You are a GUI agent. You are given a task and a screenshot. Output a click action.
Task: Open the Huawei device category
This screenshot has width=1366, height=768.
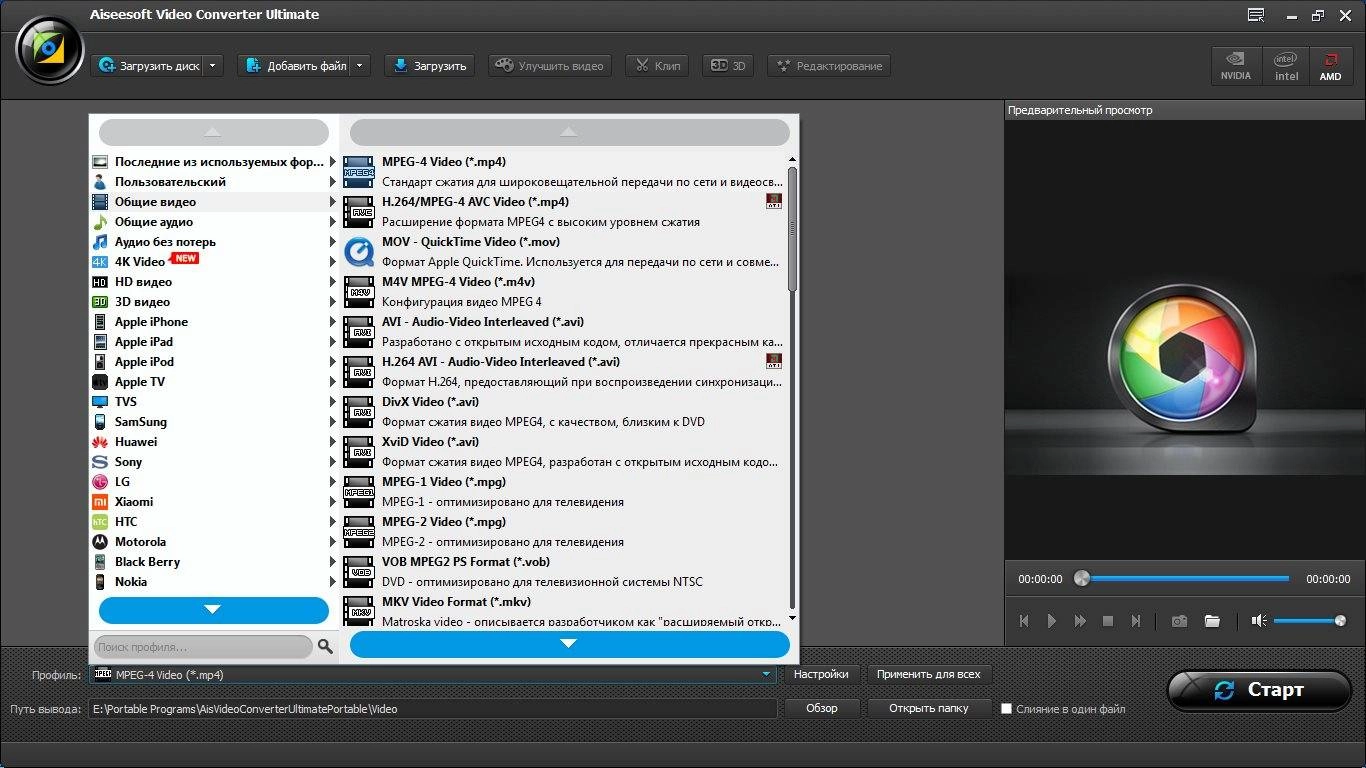[214, 442]
